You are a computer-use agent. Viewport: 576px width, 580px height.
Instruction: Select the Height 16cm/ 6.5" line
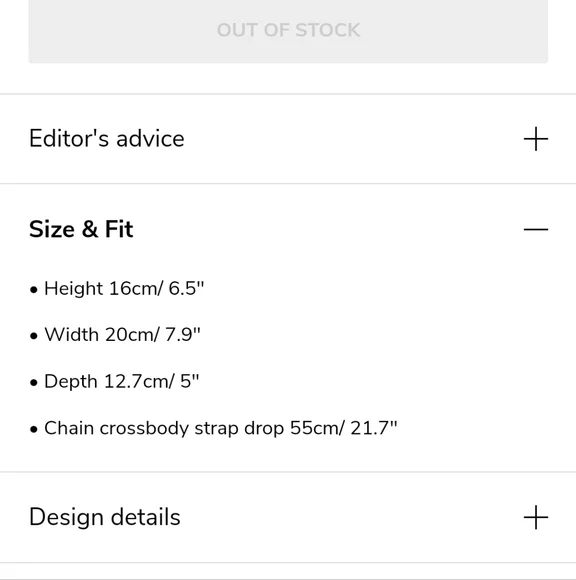[x=117, y=289]
